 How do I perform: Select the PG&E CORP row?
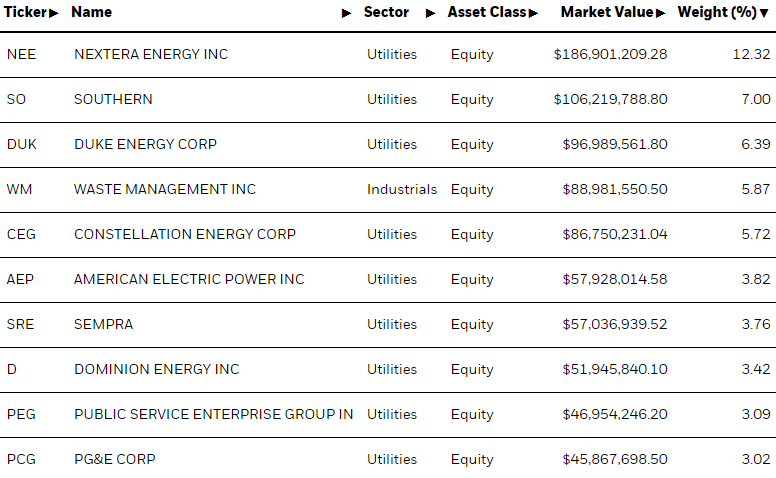(x=388, y=458)
